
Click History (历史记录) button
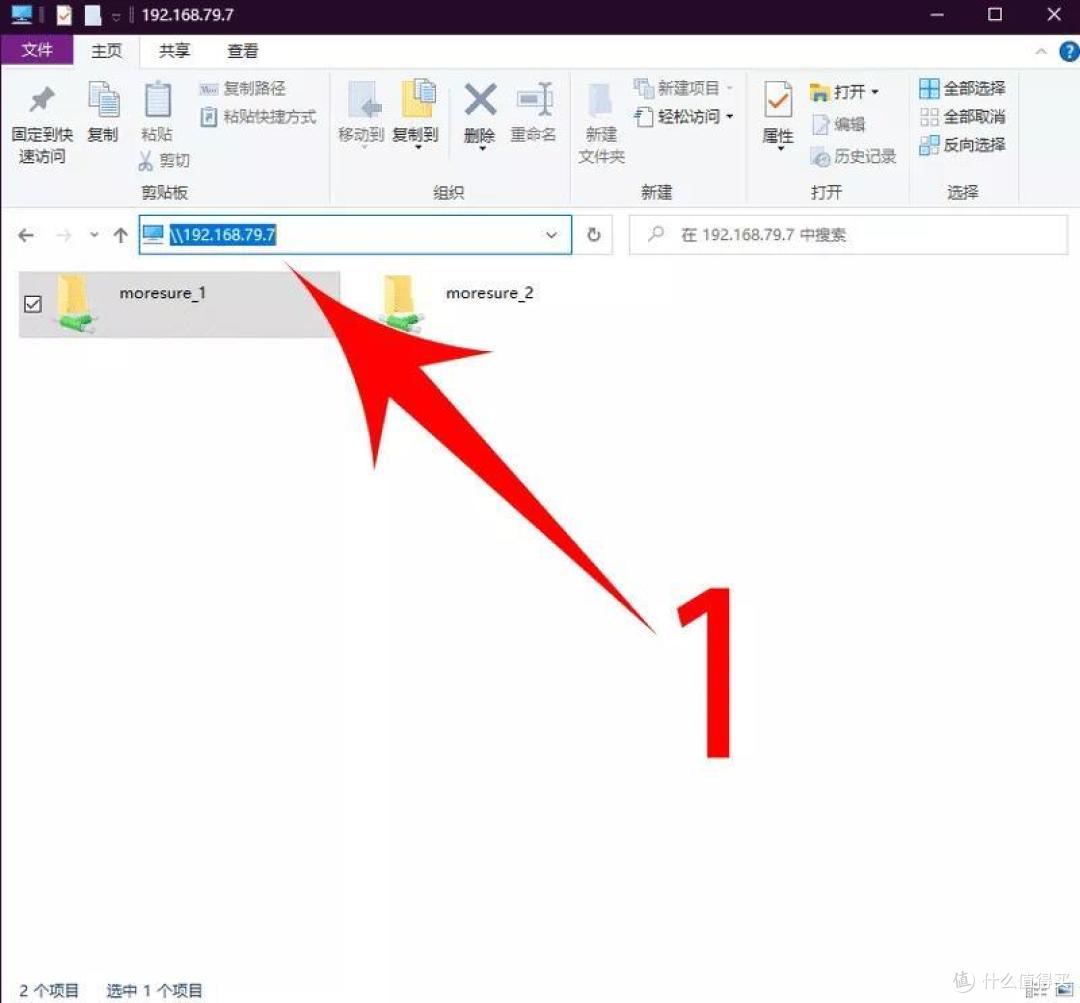click(x=853, y=156)
